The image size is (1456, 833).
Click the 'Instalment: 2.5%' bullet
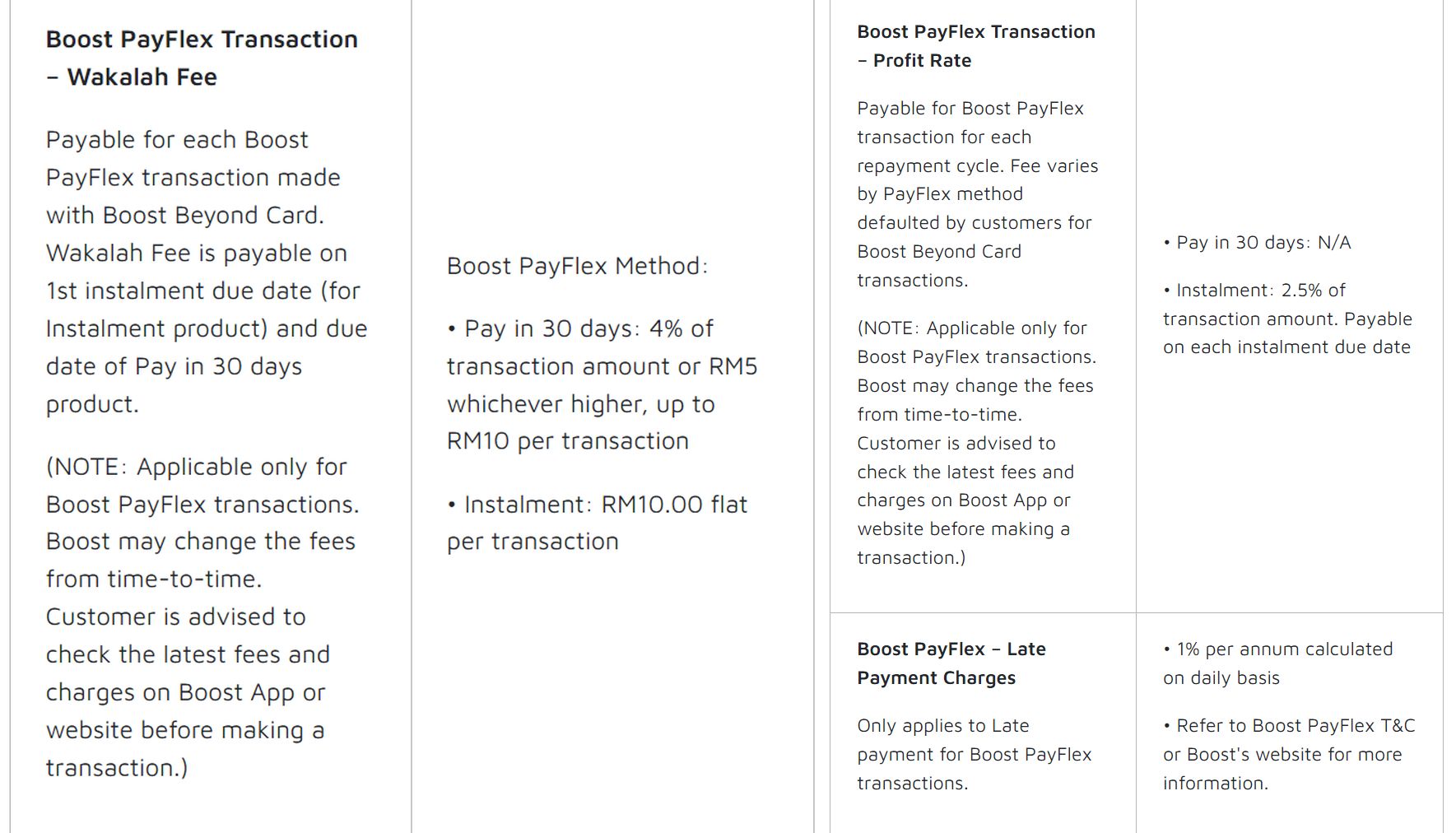click(x=1287, y=319)
